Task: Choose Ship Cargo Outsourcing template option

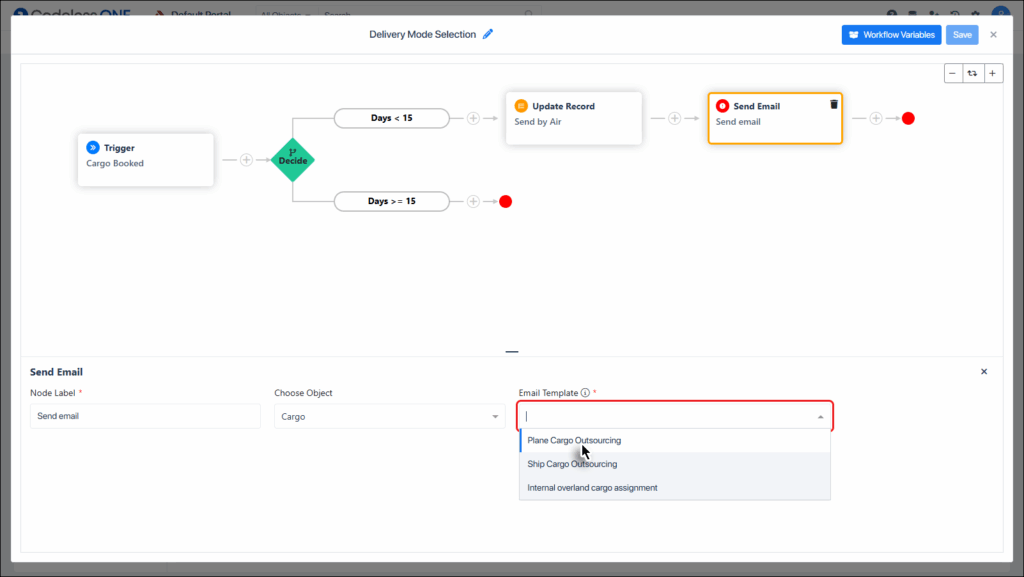Action: (x=572, y=464)
